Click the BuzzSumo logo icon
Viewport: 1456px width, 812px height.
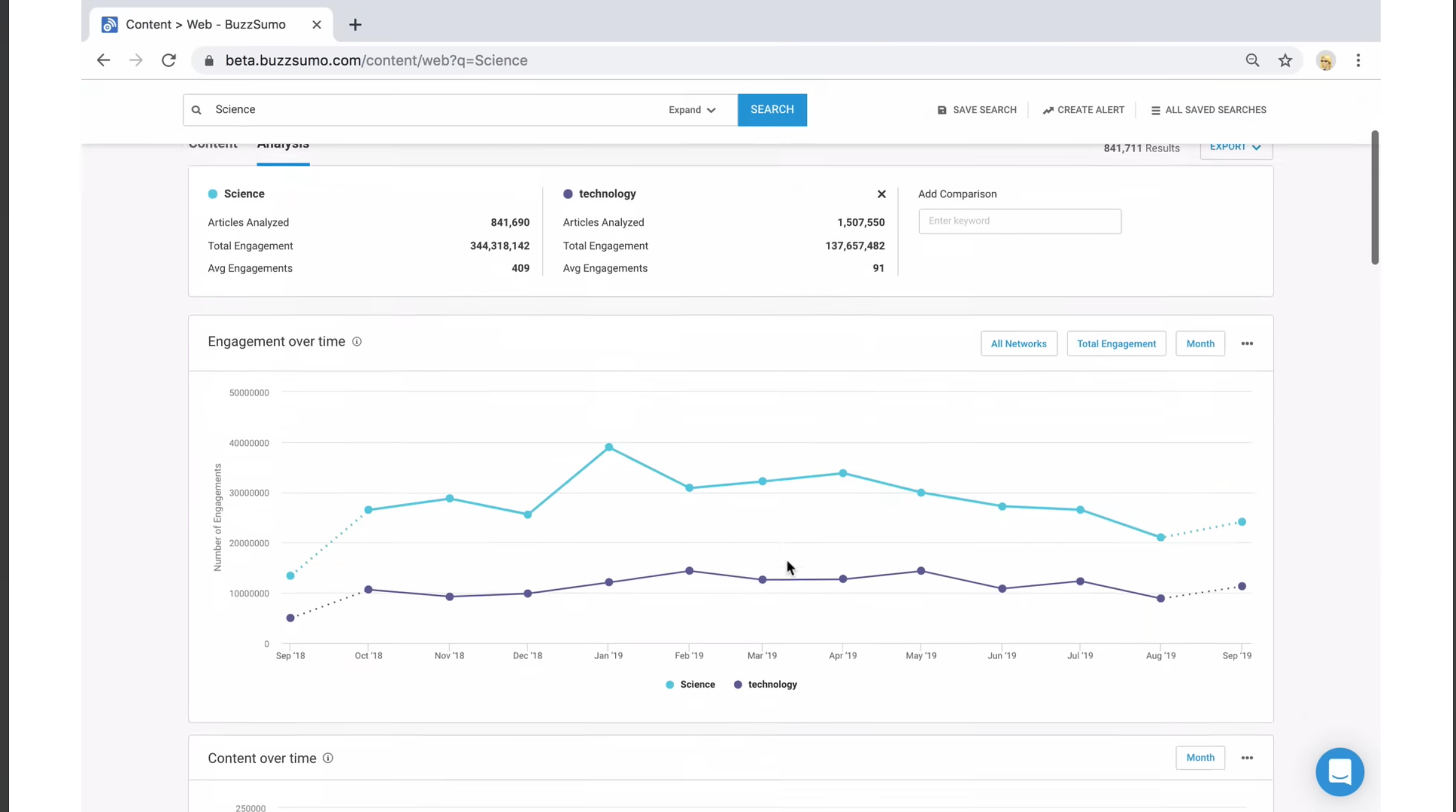click(x=109, y=24)
